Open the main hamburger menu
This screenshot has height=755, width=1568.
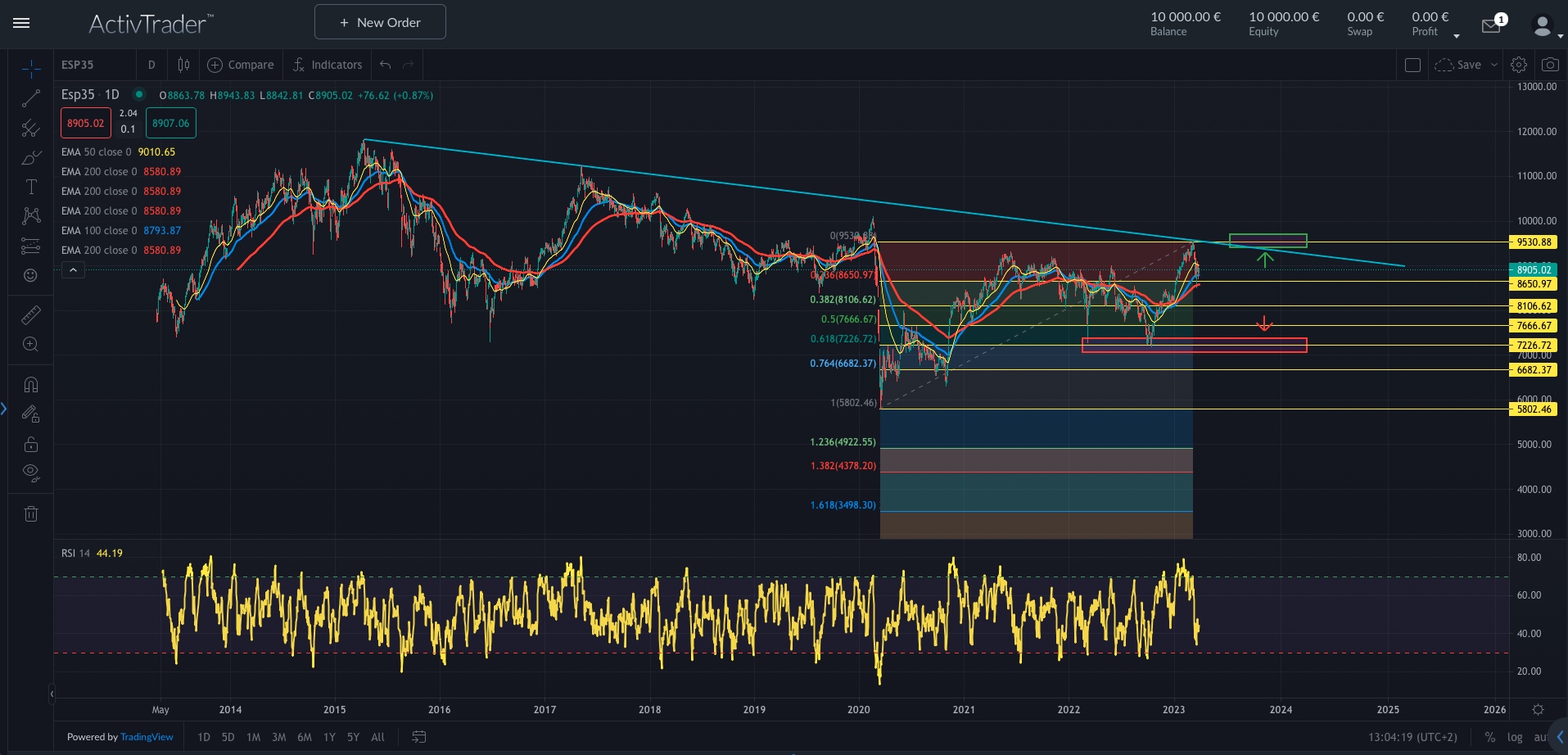click(x=21, y=23)
